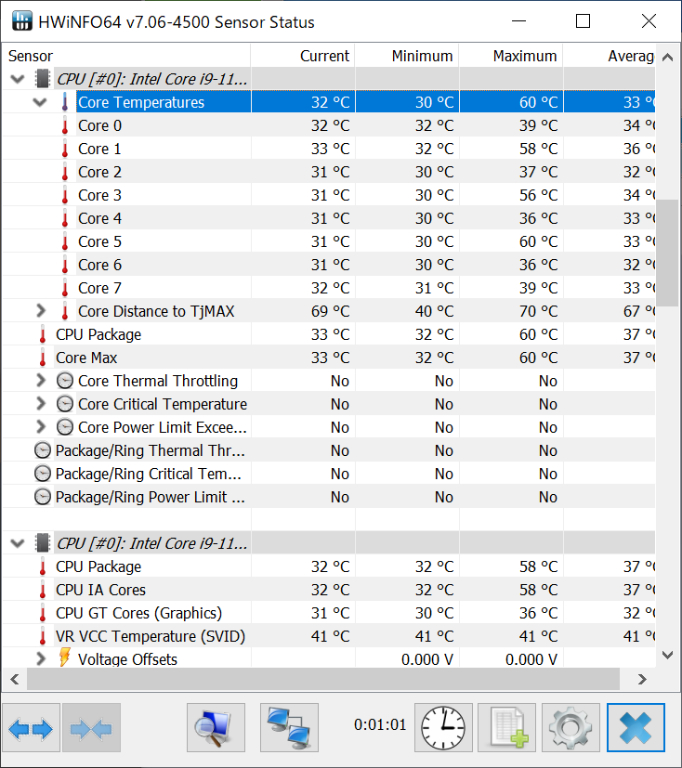This screenshot has height=768, width=682.
Task: Click the Core 7 thermometer icon
Action: point(65,288)
